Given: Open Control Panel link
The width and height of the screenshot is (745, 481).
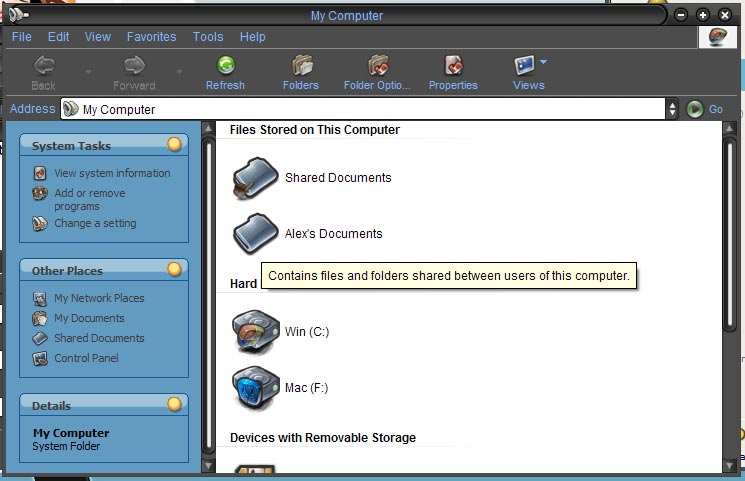Looking at the screenshot, I should click(x=86, y=358).
